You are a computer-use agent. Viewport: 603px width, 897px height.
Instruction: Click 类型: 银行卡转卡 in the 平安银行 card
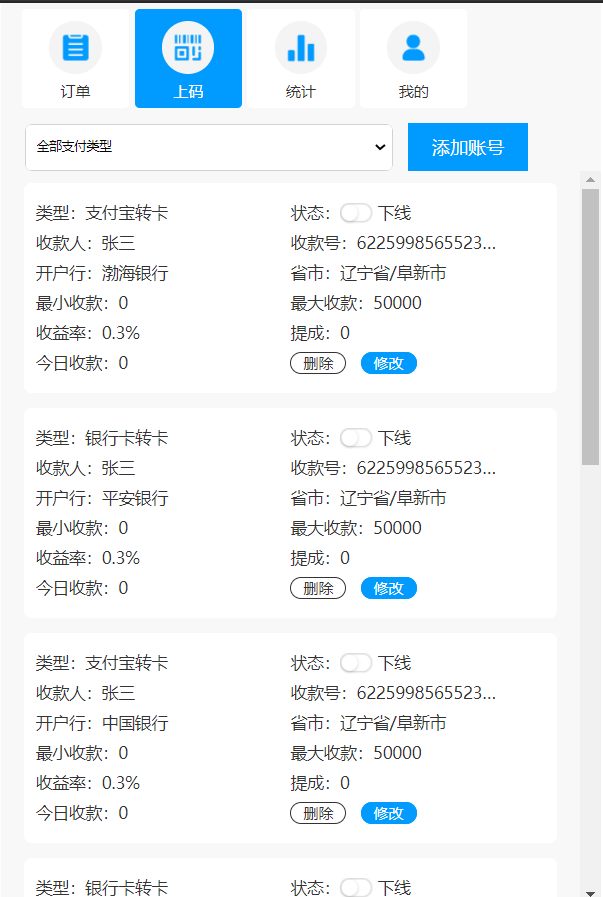102,438
